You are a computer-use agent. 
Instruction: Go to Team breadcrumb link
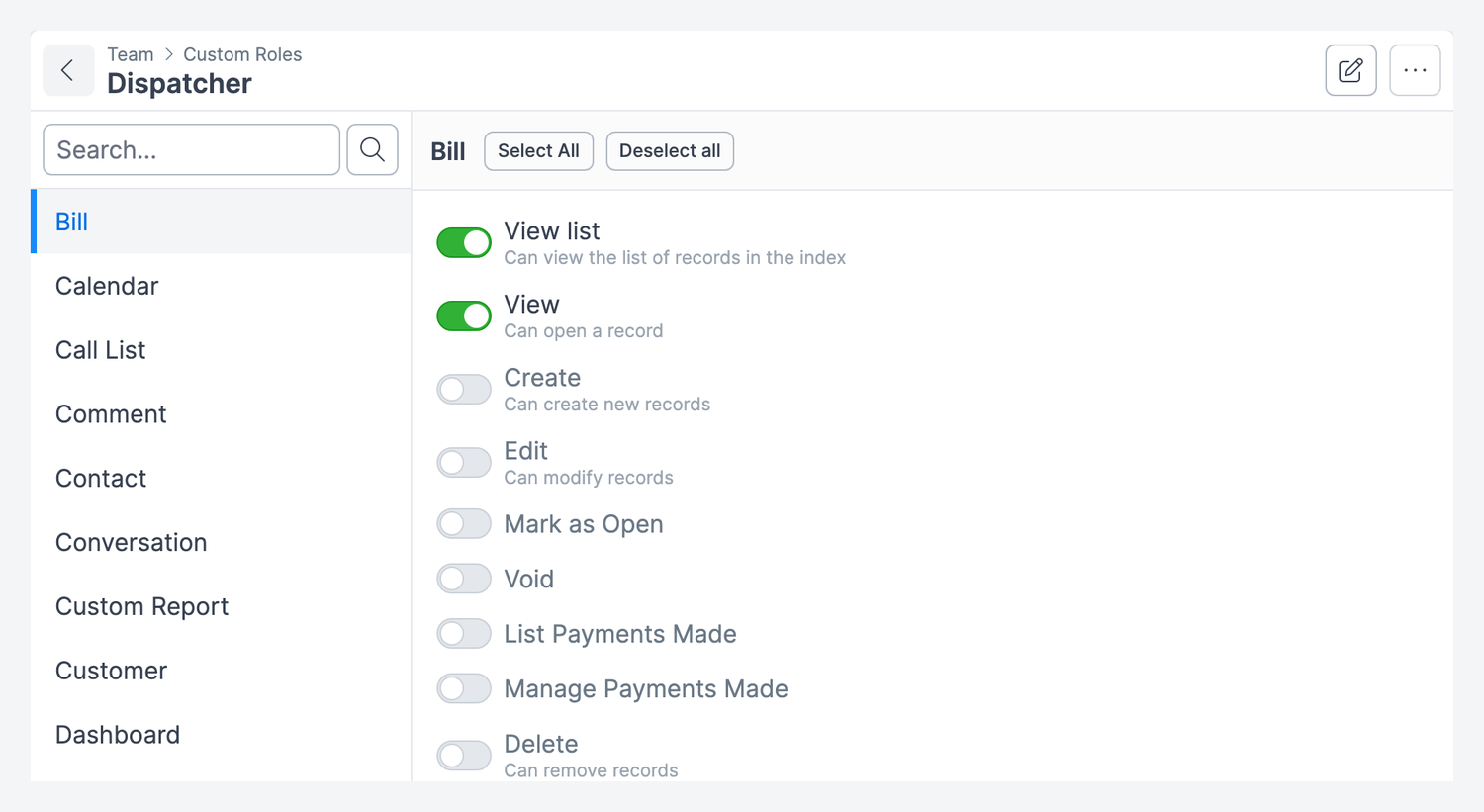(131, 54)
